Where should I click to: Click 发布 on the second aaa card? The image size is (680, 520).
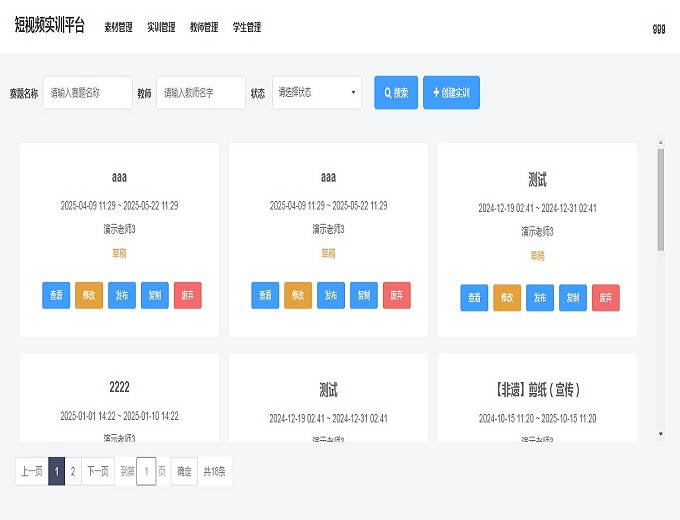pos(331,295)
